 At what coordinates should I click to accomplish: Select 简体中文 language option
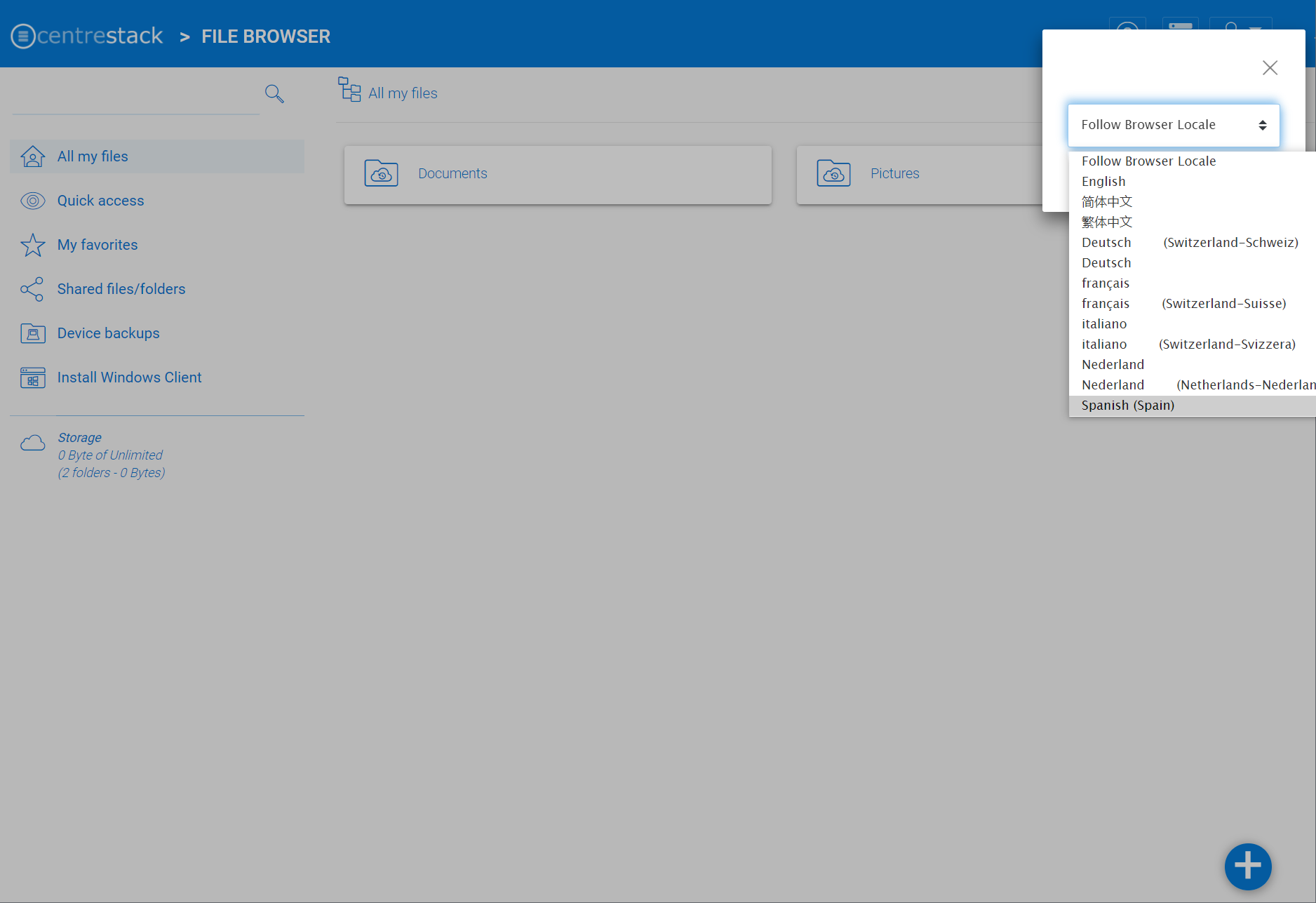point(1193,202)
